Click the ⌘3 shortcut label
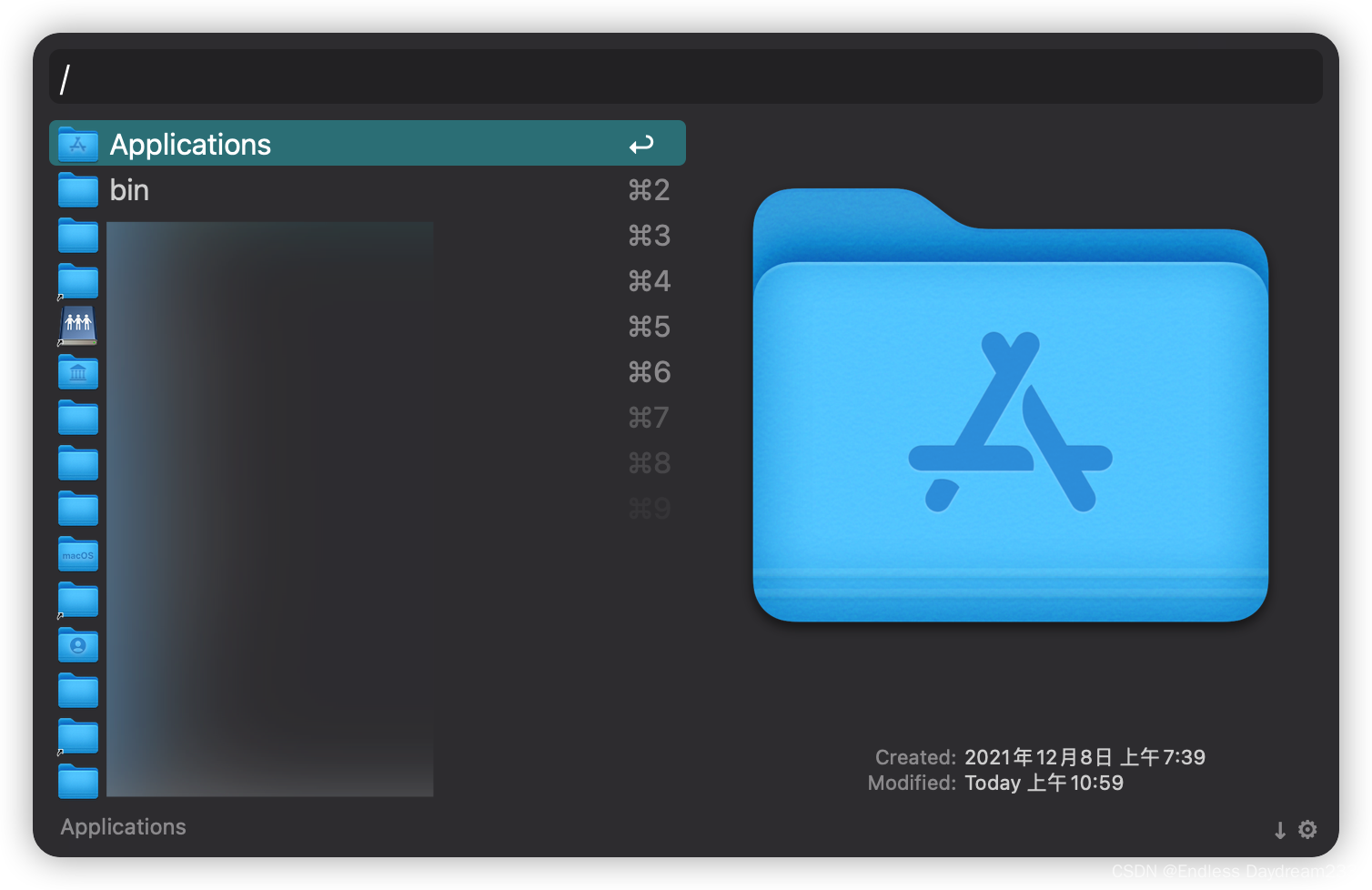The image size is (1372, 890). point(649,236)
